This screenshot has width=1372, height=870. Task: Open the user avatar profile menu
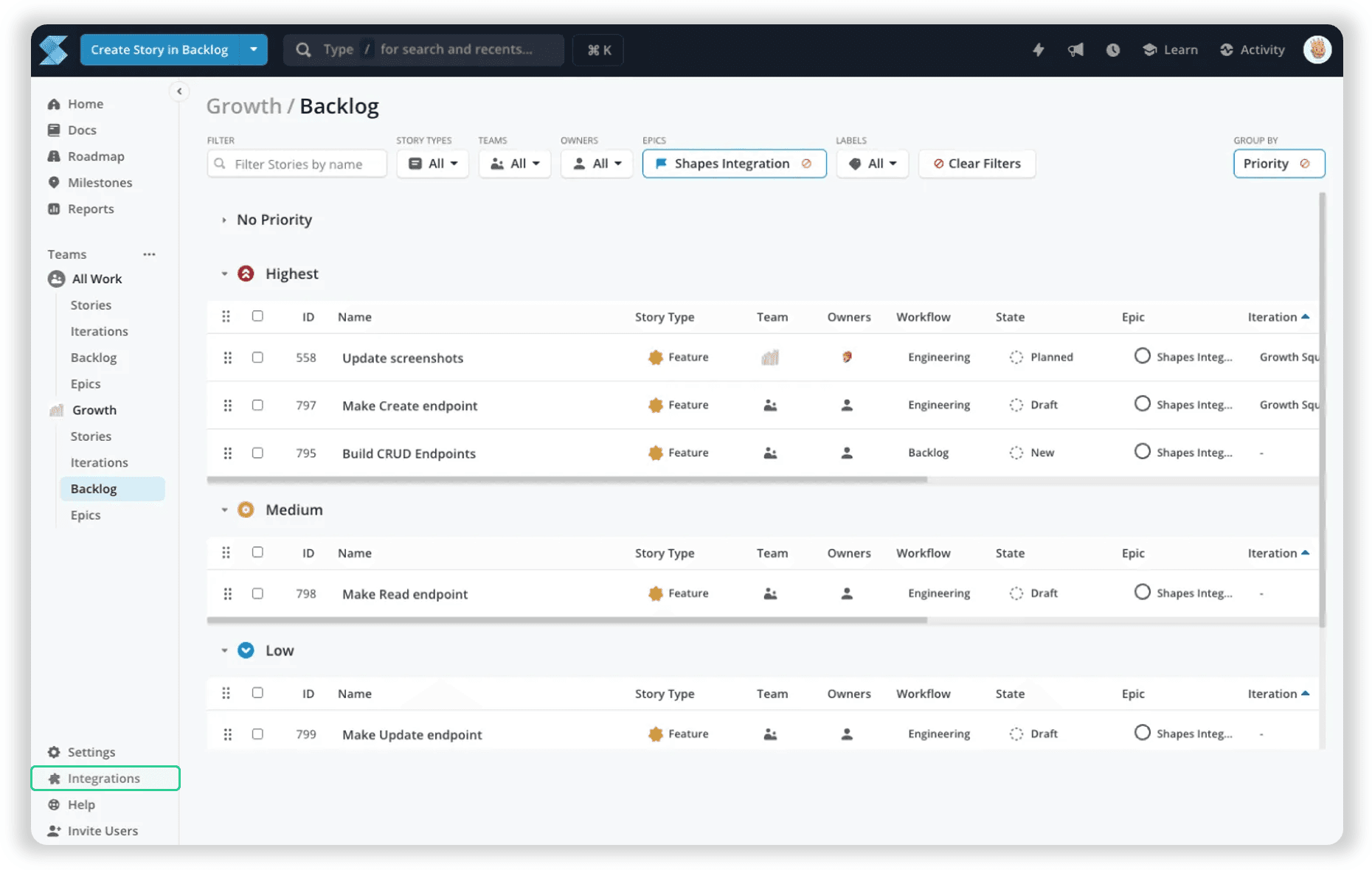[1317, 50]
